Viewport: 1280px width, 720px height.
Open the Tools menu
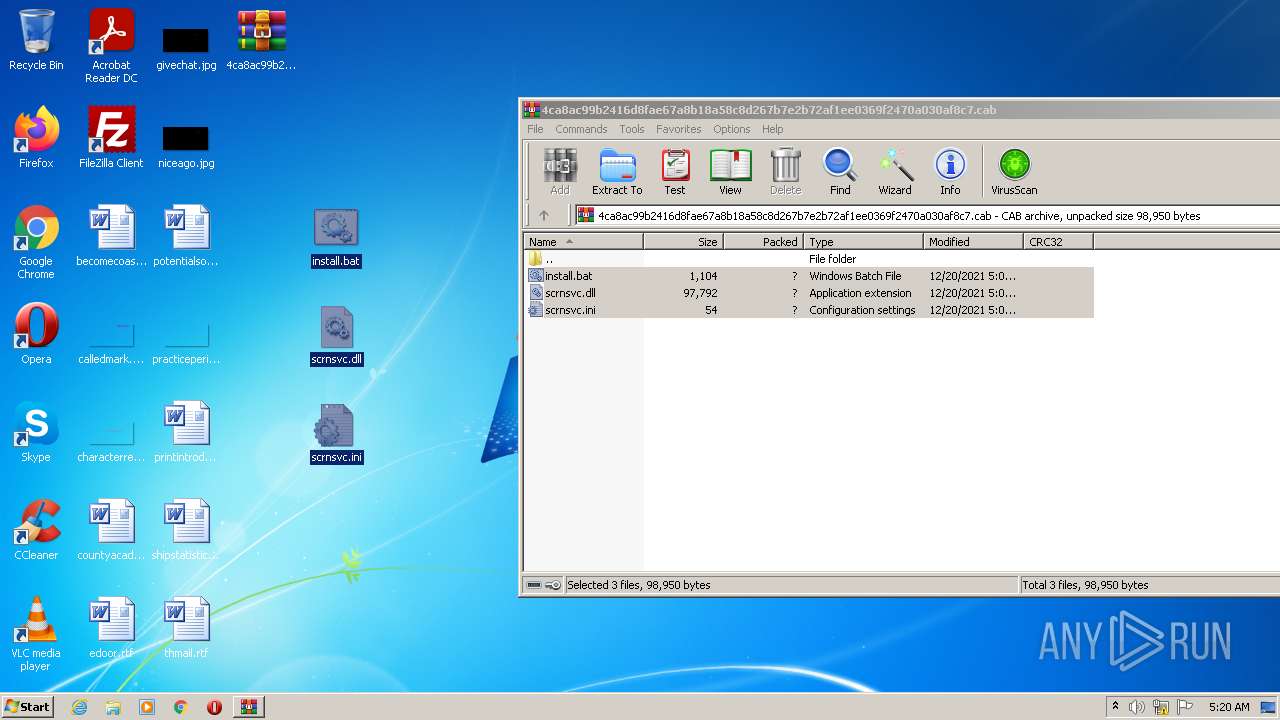[x=632, y=129]
